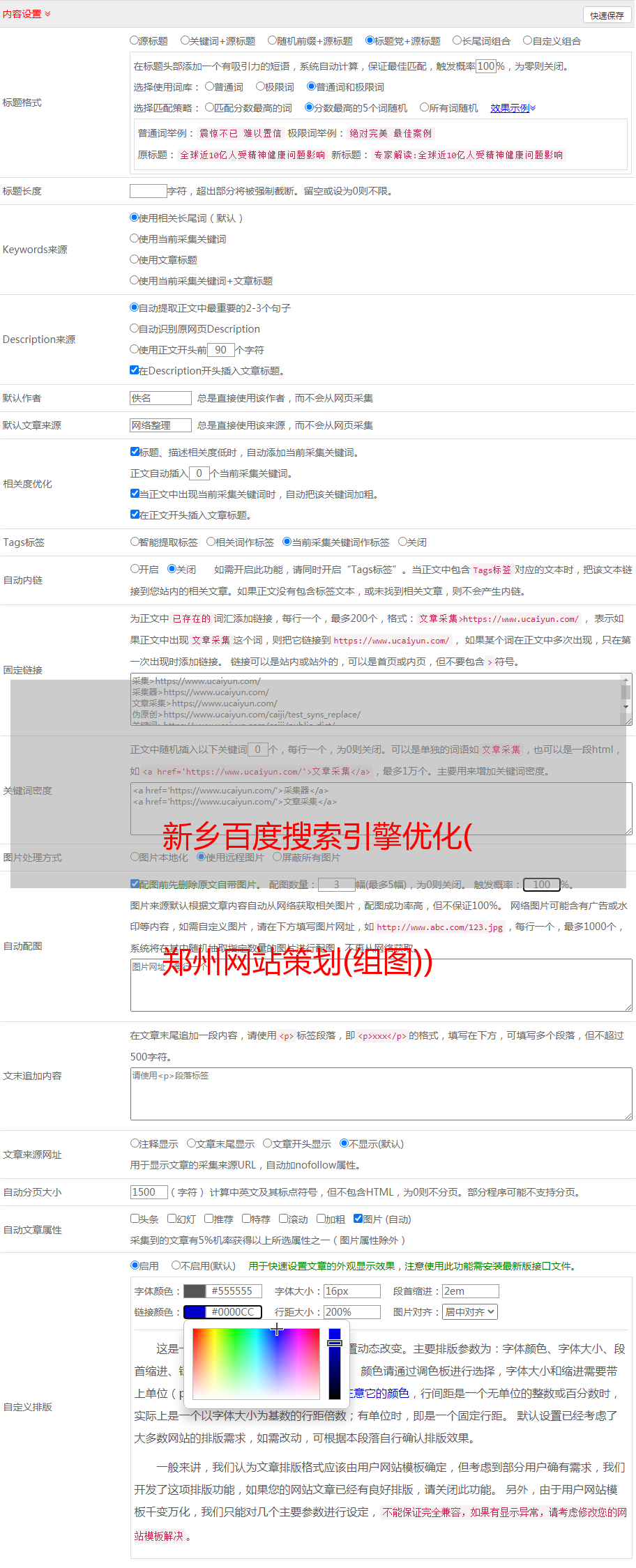Open the 图片对齐 dropdown 居中对齐
Screen dimensions: 636x1568
click(x=471, y=1312)
